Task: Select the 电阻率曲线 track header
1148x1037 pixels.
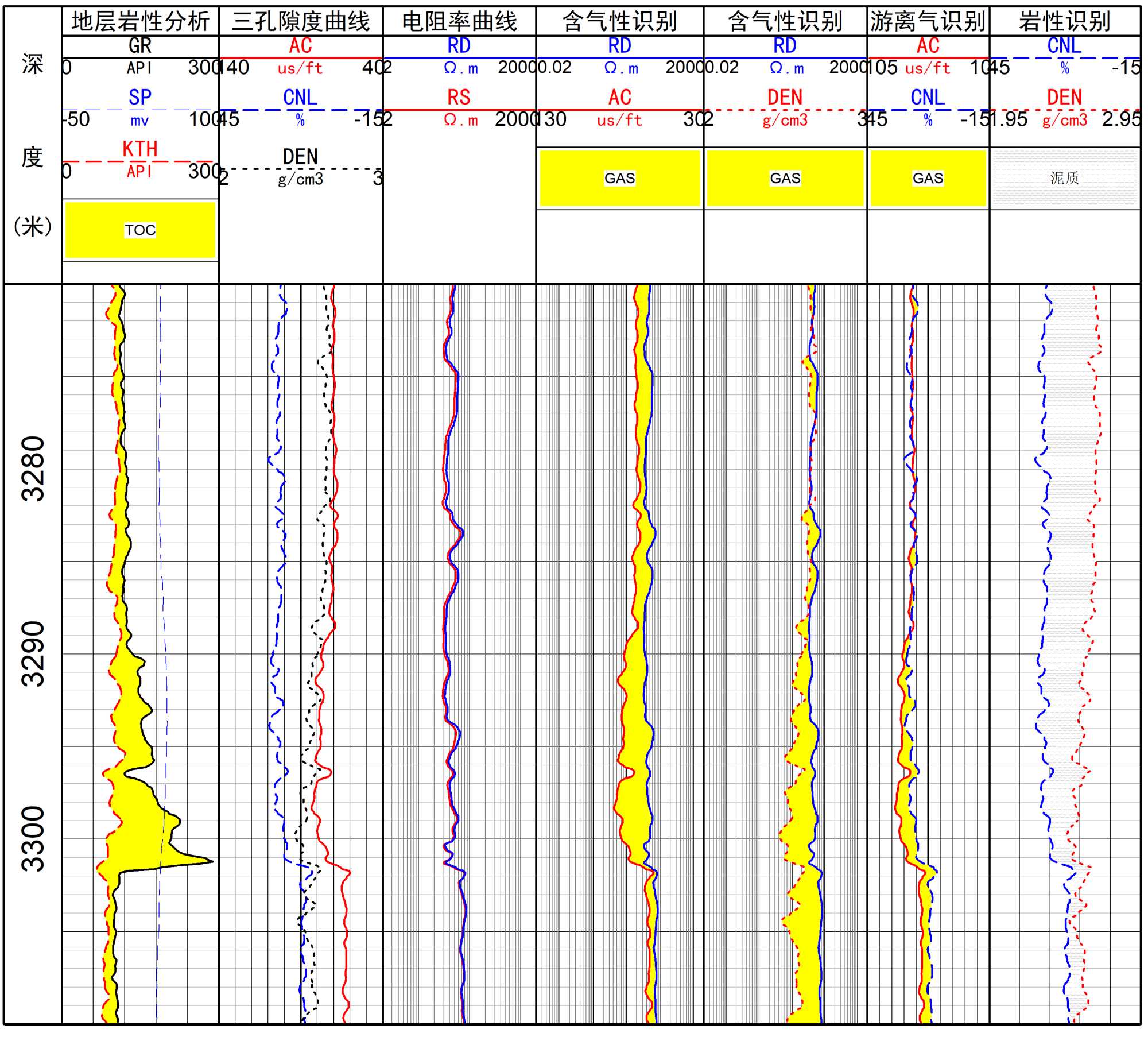Action: 459,22
